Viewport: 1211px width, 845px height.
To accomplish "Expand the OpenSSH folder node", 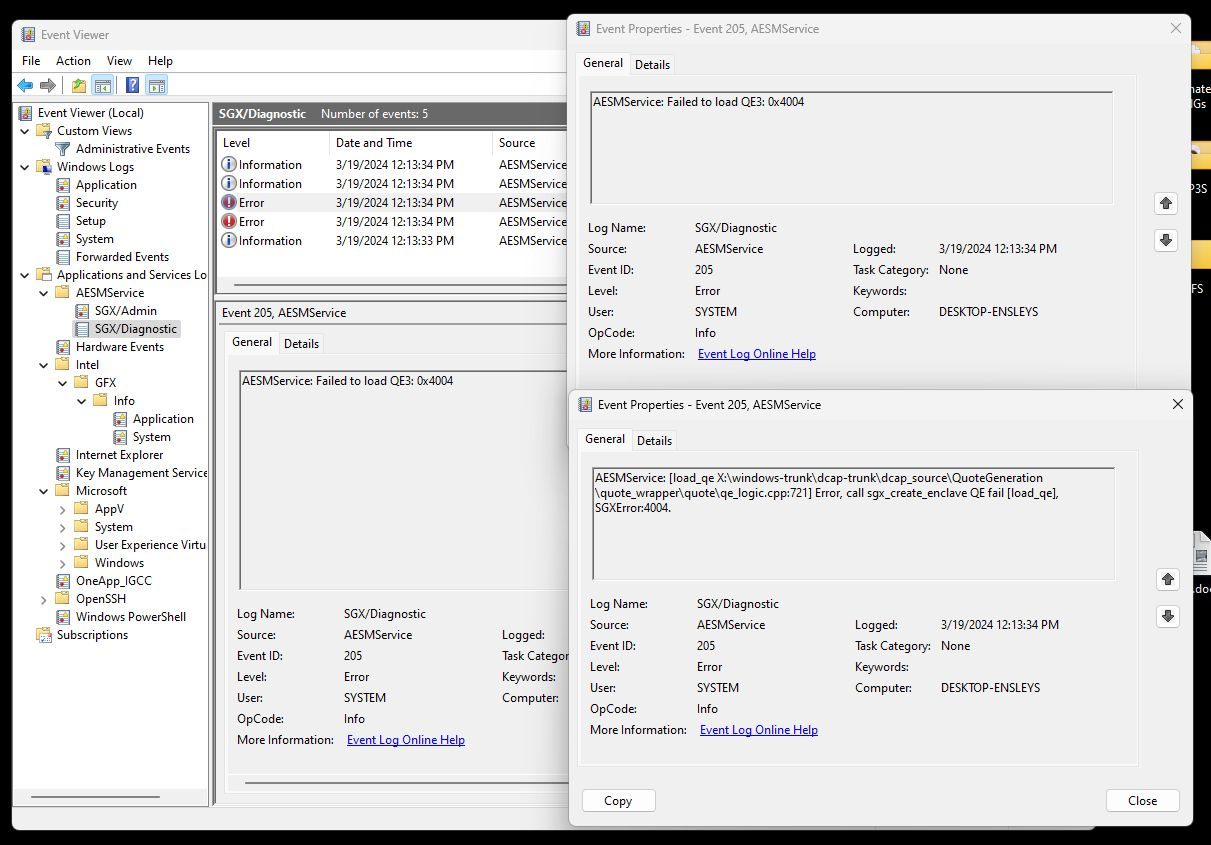I will tap(44, 599).
